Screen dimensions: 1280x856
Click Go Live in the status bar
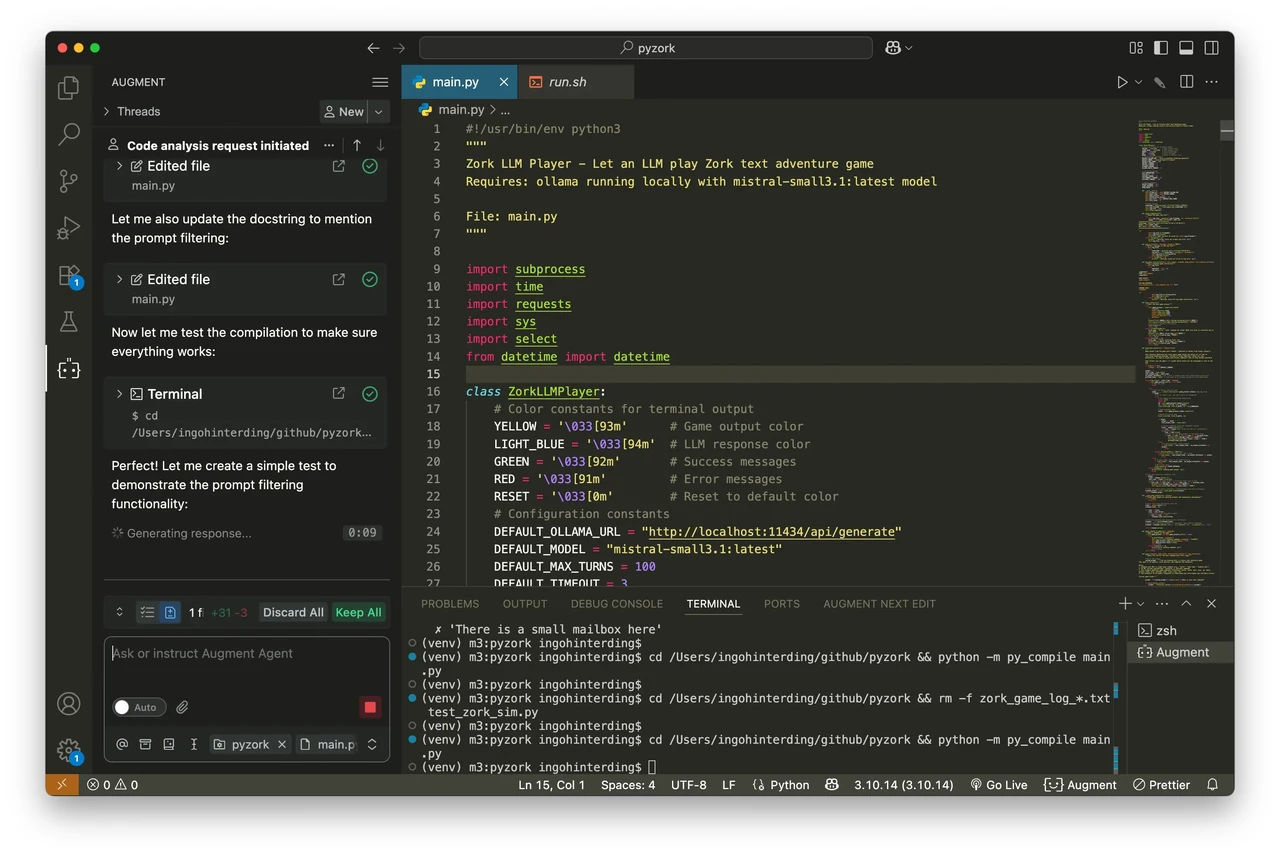tap(998, 785)
